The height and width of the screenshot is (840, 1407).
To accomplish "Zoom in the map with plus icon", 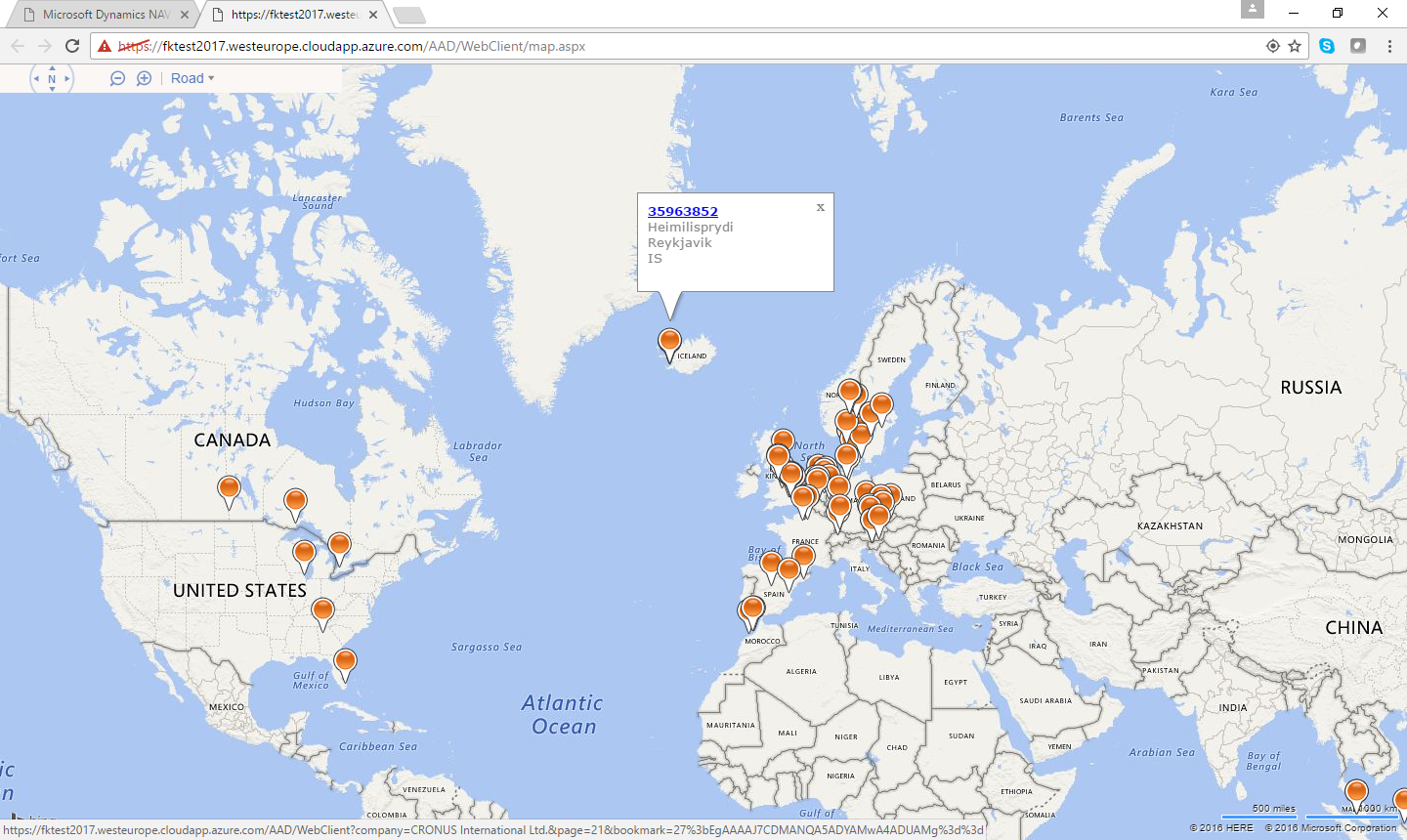I will pyautogui.click(x=144, y=78).
